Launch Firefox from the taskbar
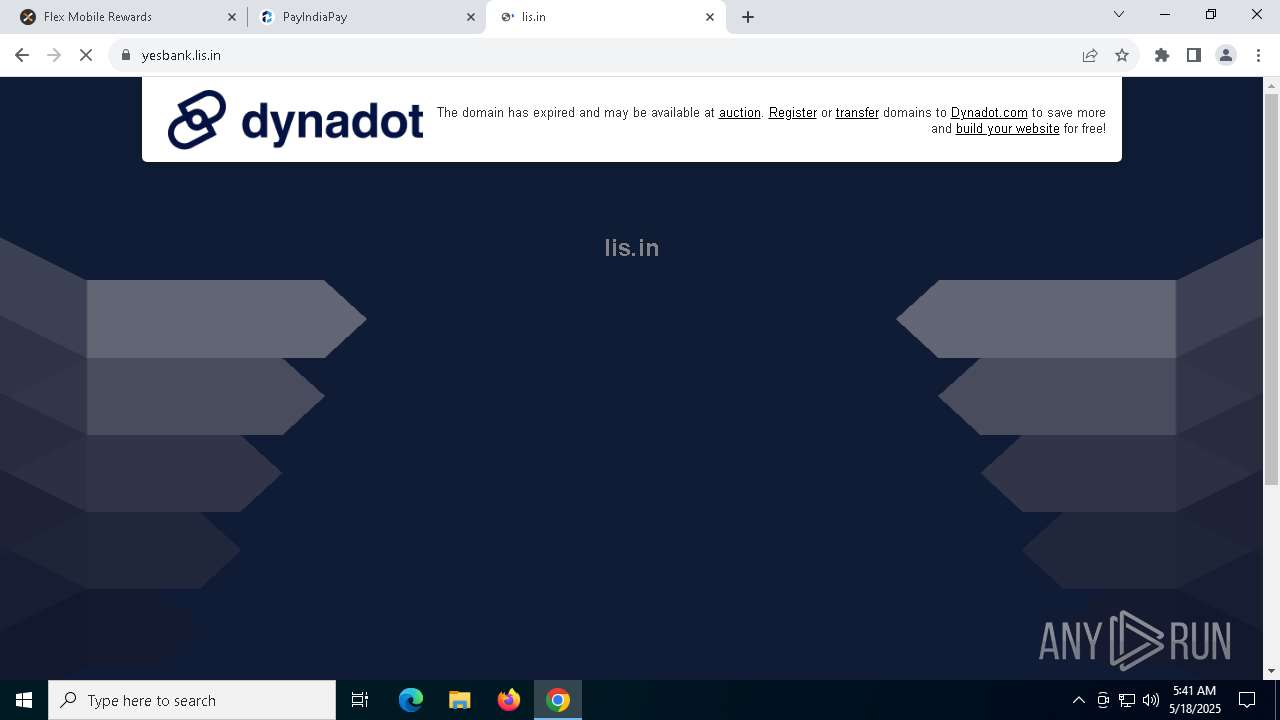This screenshot has width=1280, height=720. [509, 700]
